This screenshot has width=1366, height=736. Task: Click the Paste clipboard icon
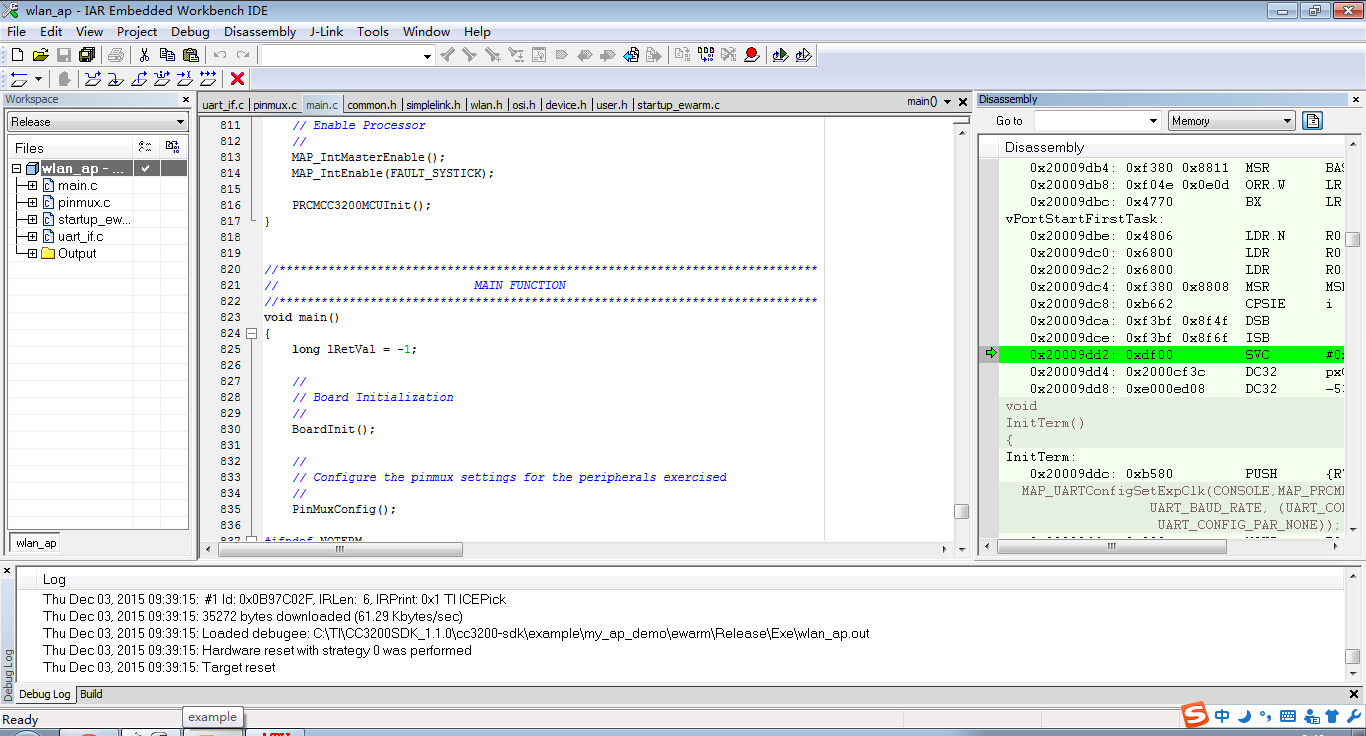click(x=190, y=55)
